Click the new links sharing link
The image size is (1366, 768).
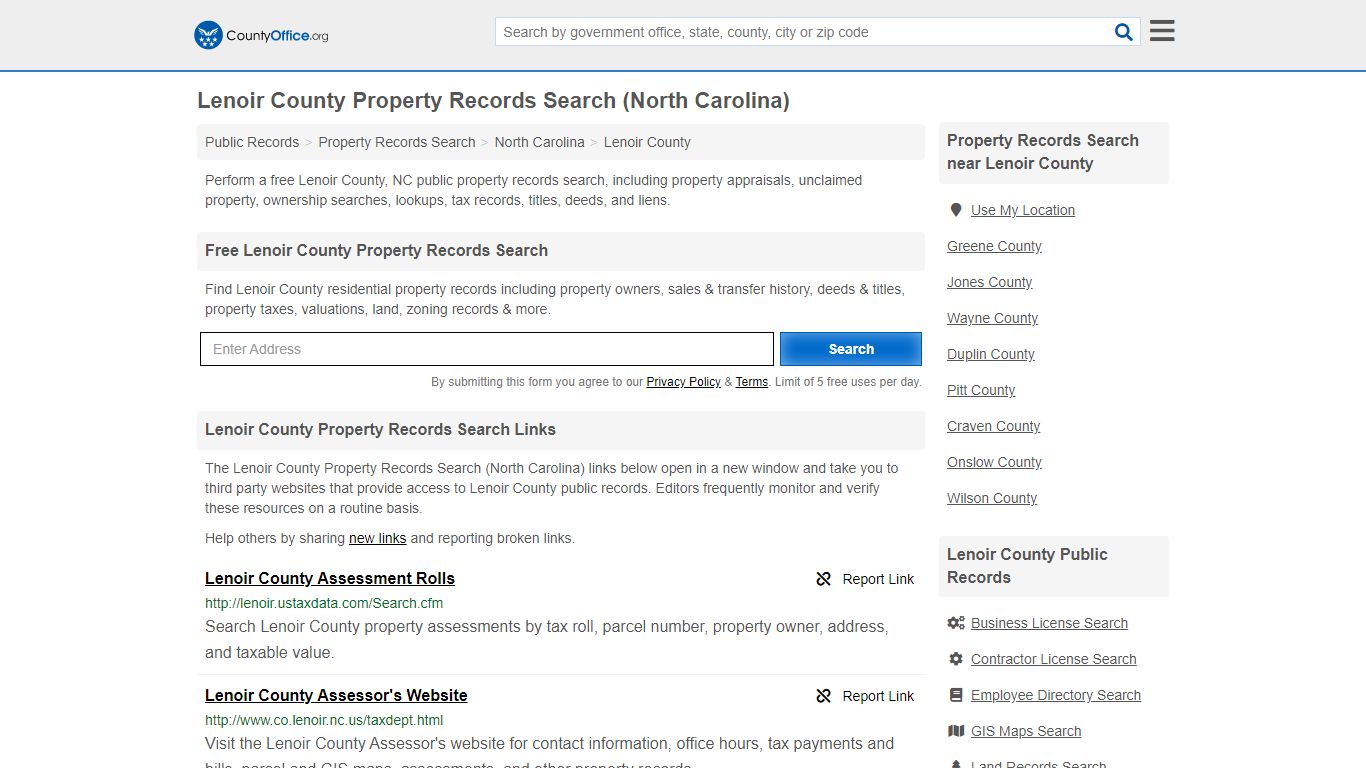click(377, 538)
